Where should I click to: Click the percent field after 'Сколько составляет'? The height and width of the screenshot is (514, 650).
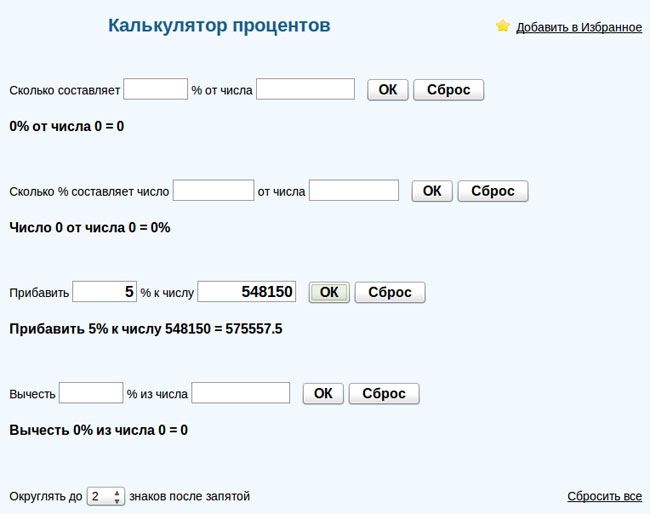tap(156, 89)
